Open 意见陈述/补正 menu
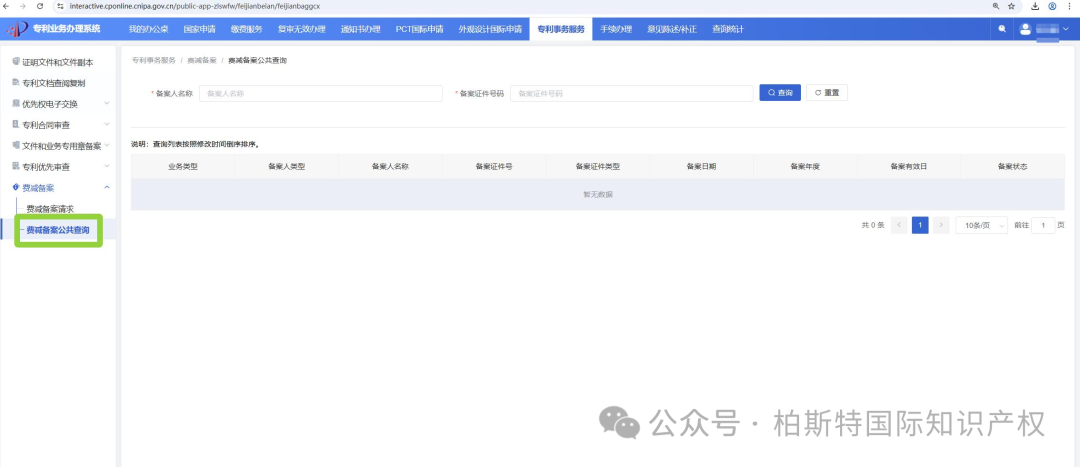Image resolution: width=1080 pixels, height=467 pixels. [672, 30]
